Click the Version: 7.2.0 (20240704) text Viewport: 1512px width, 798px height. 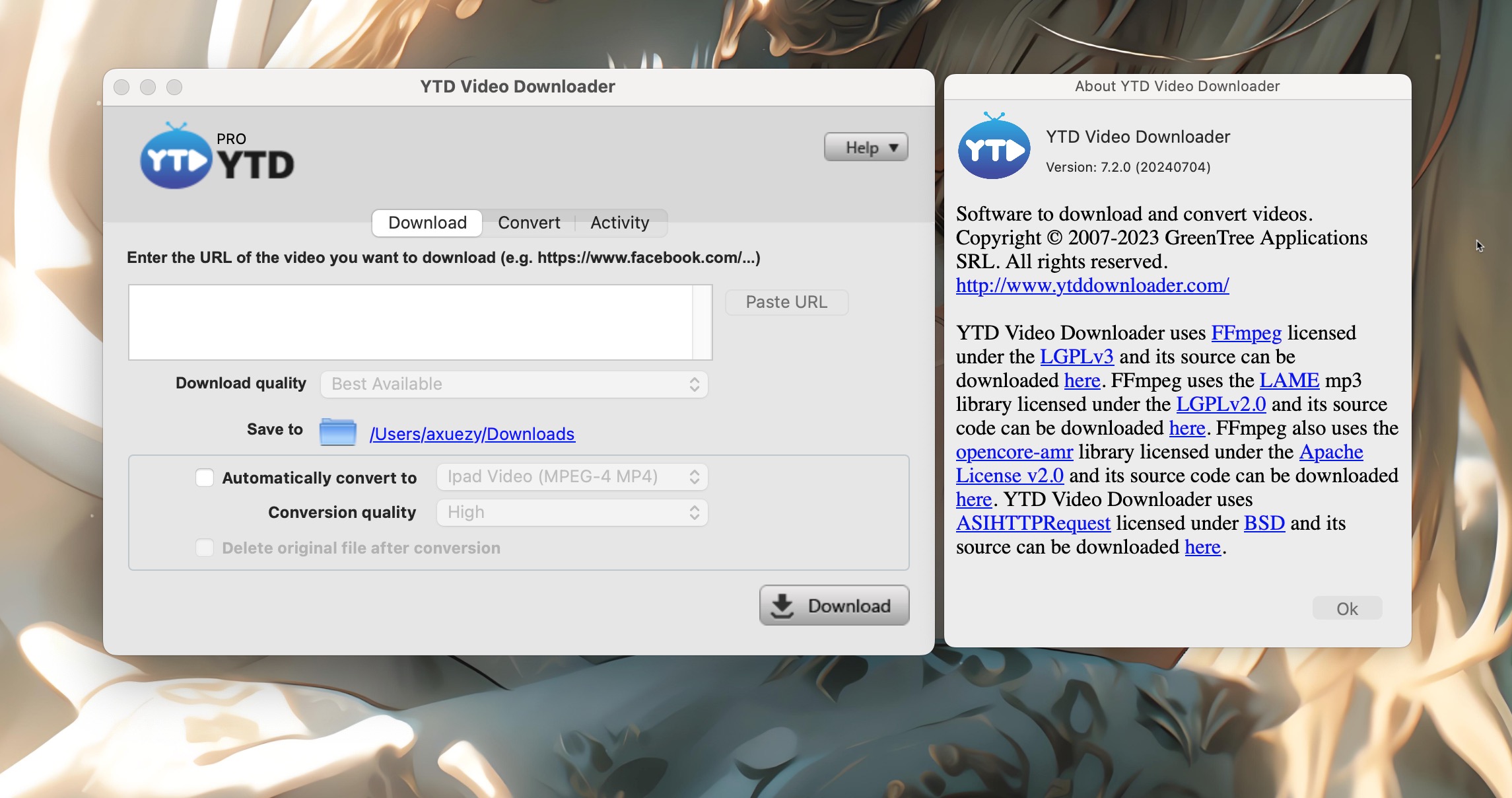click(1128, 167)
